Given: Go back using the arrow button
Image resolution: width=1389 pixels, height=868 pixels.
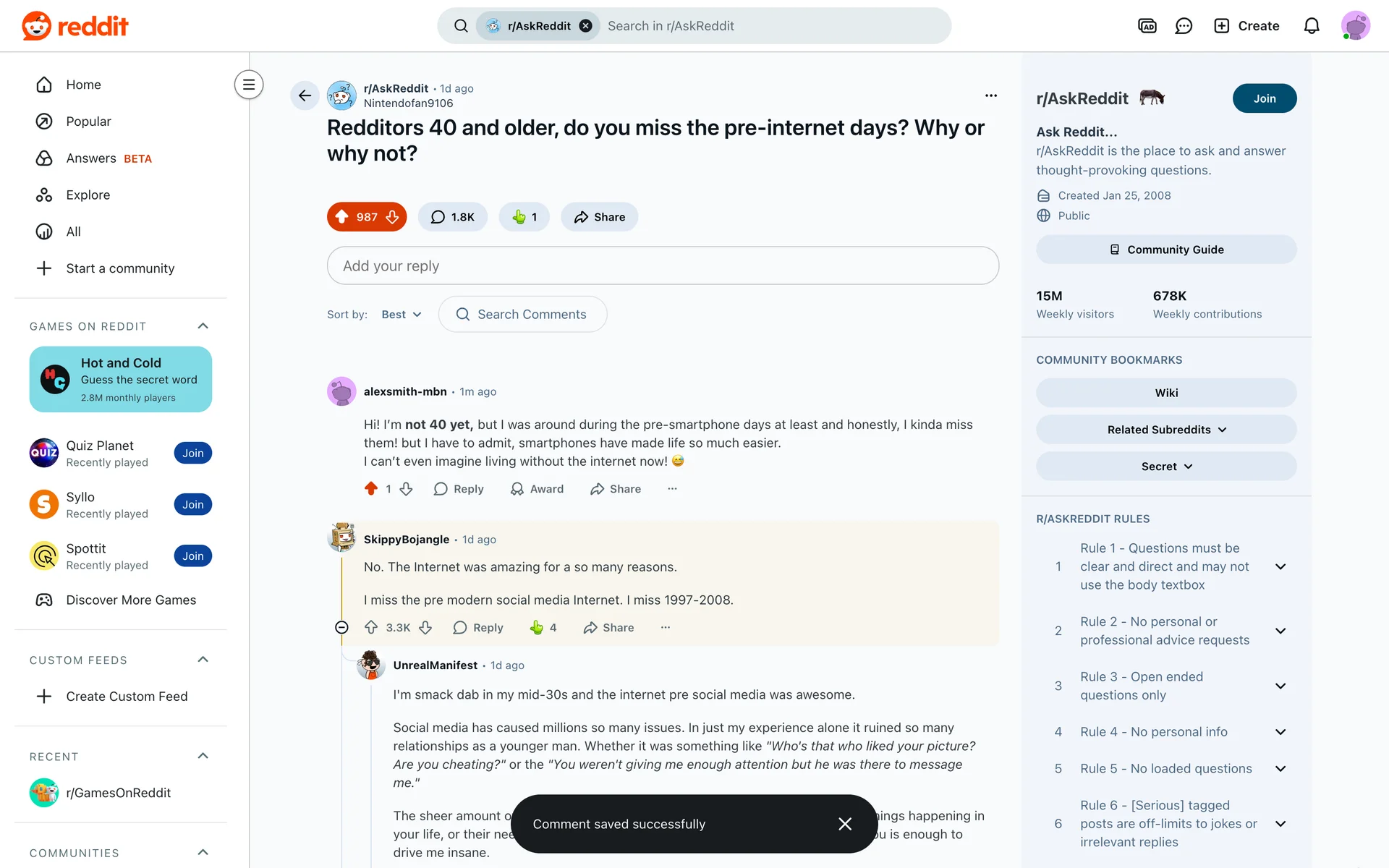Looking at the screenshot, I should point(305,95).
